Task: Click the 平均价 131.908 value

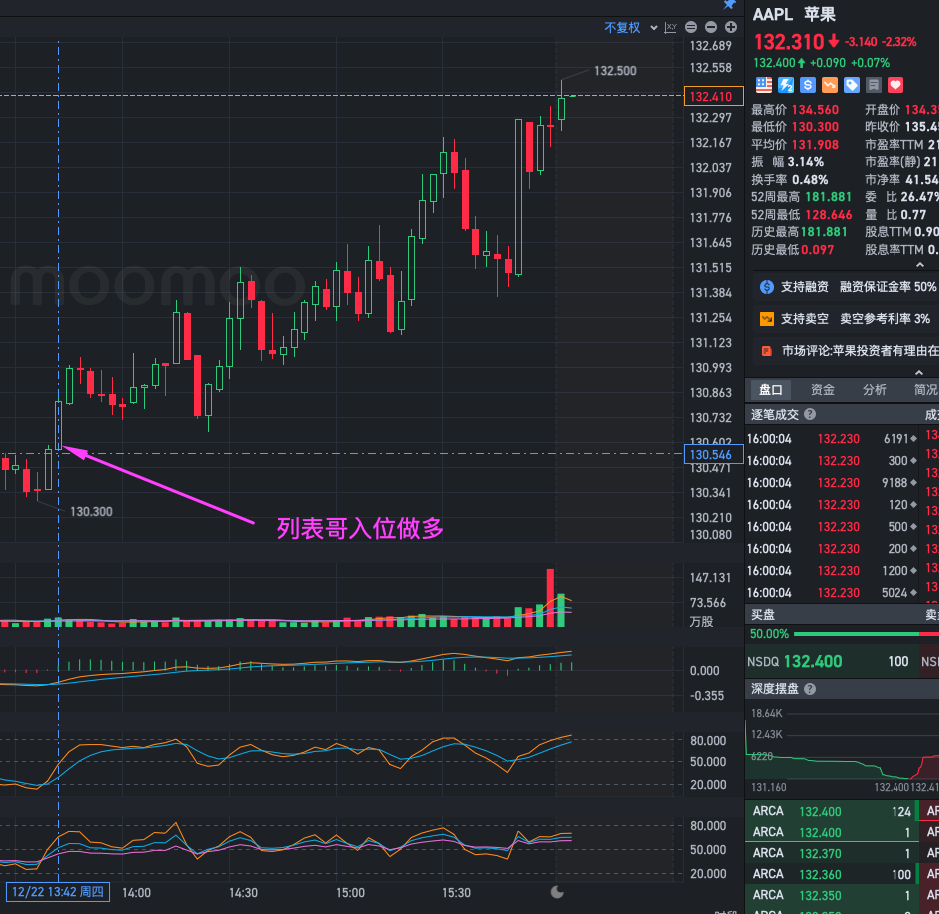Action: (x=815, y=145)
